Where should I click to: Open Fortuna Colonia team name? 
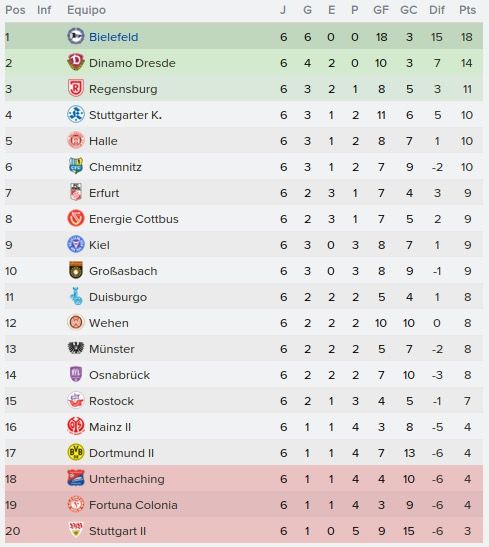pyautogui.click(x=133, y=505)
